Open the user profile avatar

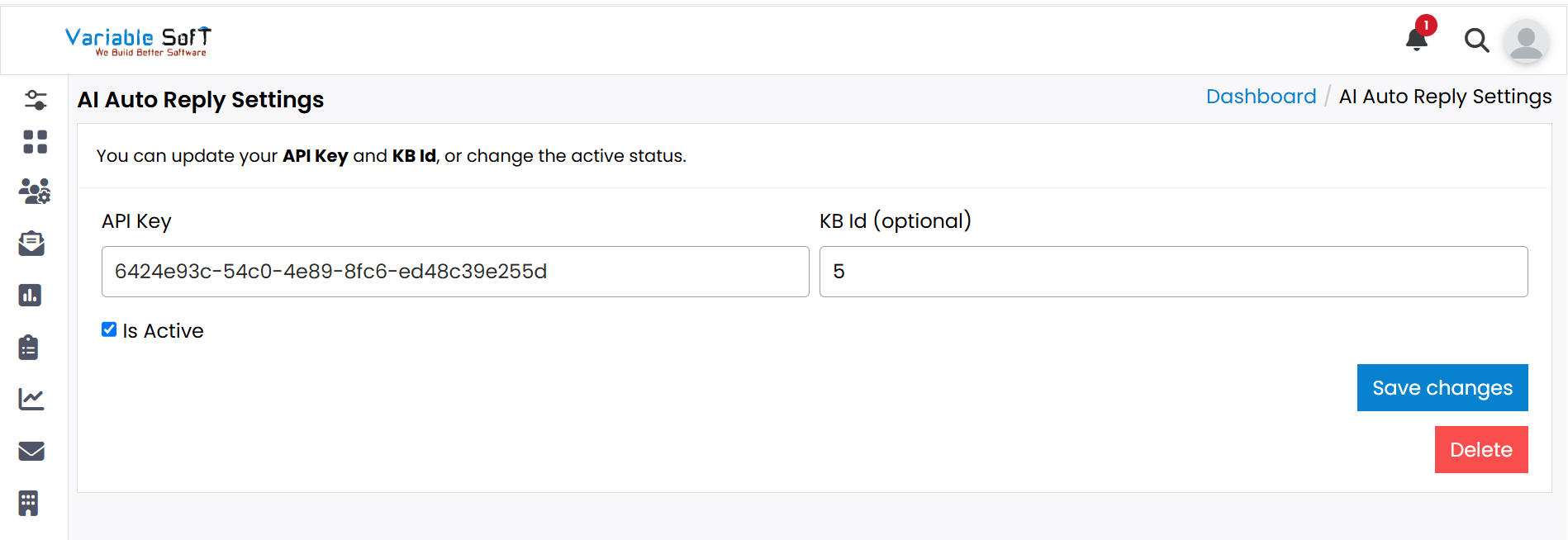pyautogui.click(x=1526, y=41)
